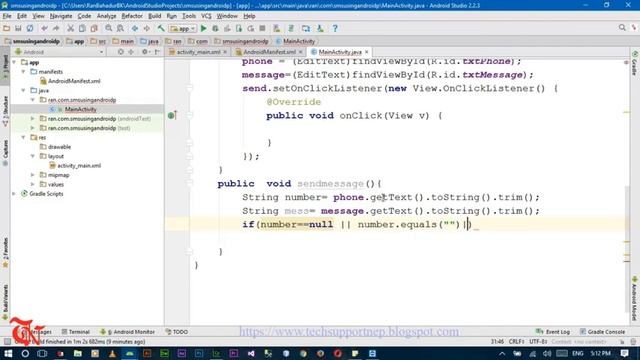640x360 pixels.
Task: Click the CRLF line separator status entry
Action: coord(516,342)
